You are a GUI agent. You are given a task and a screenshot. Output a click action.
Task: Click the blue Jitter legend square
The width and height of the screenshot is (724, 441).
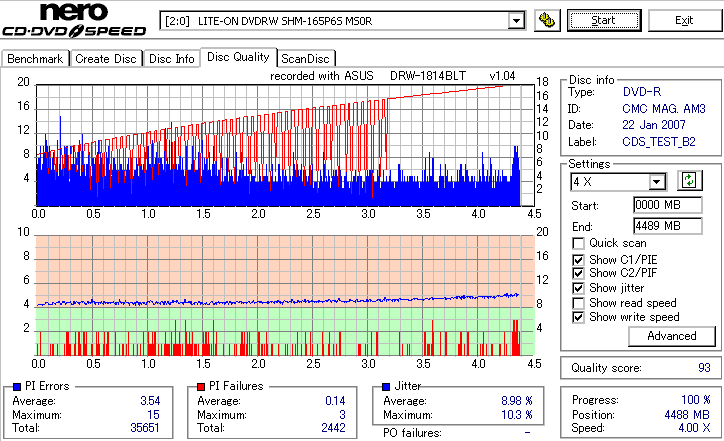point(386,387)
